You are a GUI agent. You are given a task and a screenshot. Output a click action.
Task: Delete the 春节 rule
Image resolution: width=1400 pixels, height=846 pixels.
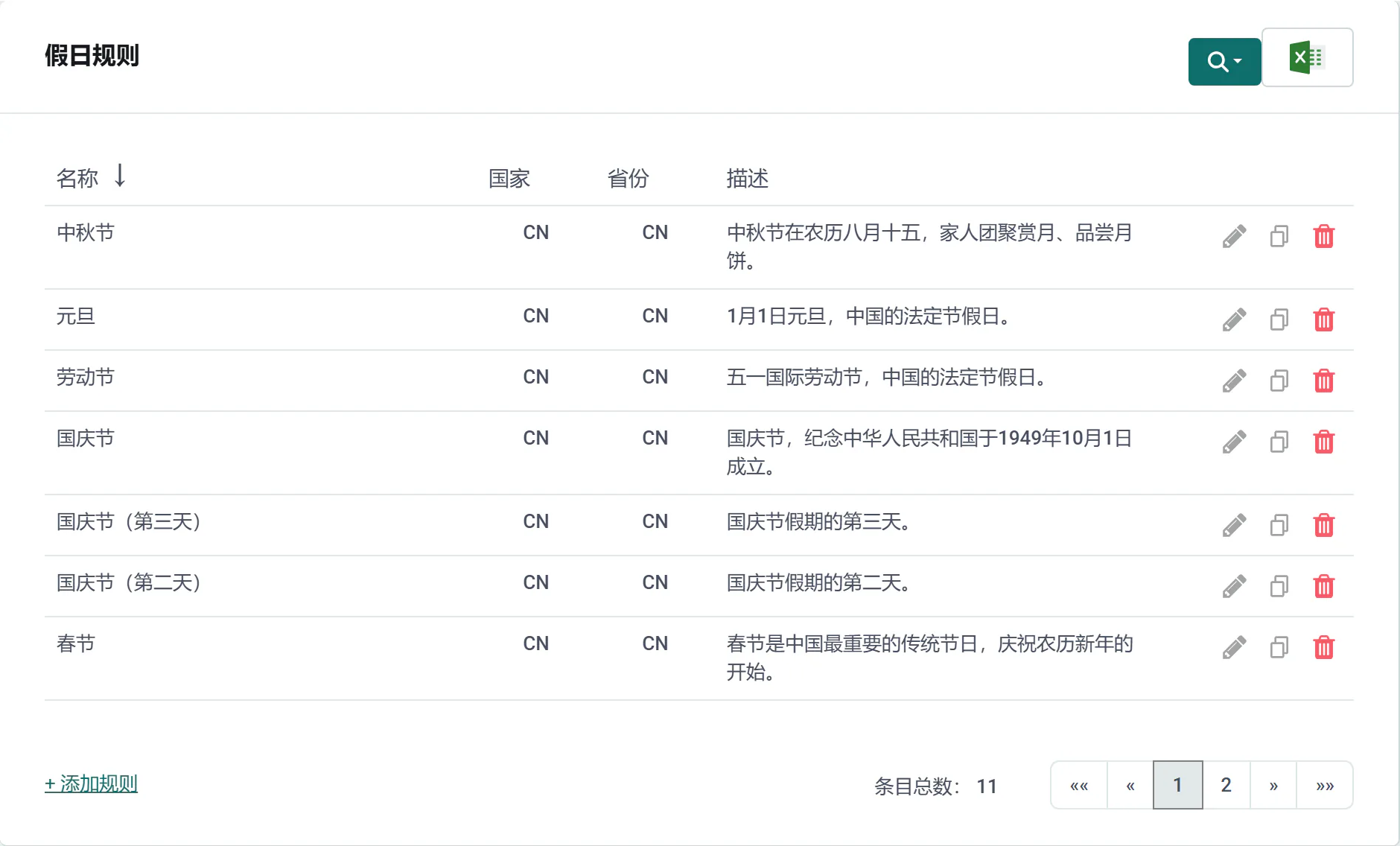1324,647
